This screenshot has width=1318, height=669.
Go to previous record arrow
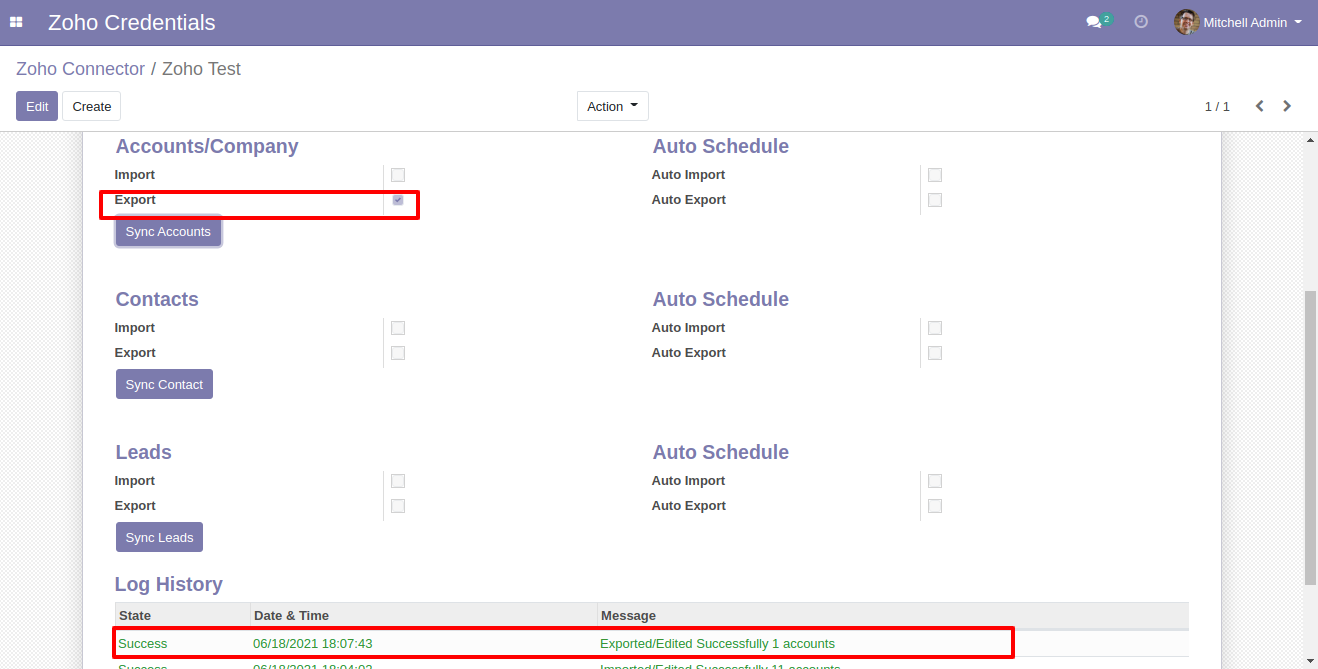pos(1260,106)
